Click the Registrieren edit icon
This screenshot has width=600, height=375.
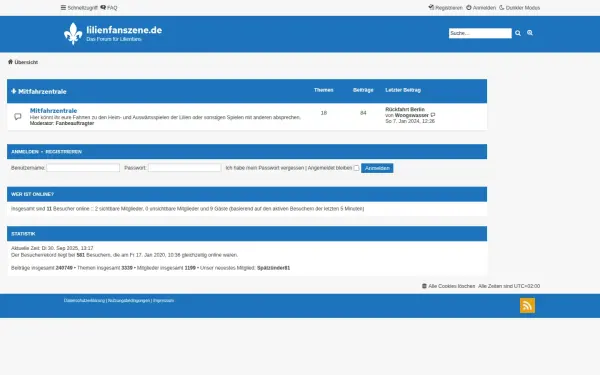coord(431,7)
